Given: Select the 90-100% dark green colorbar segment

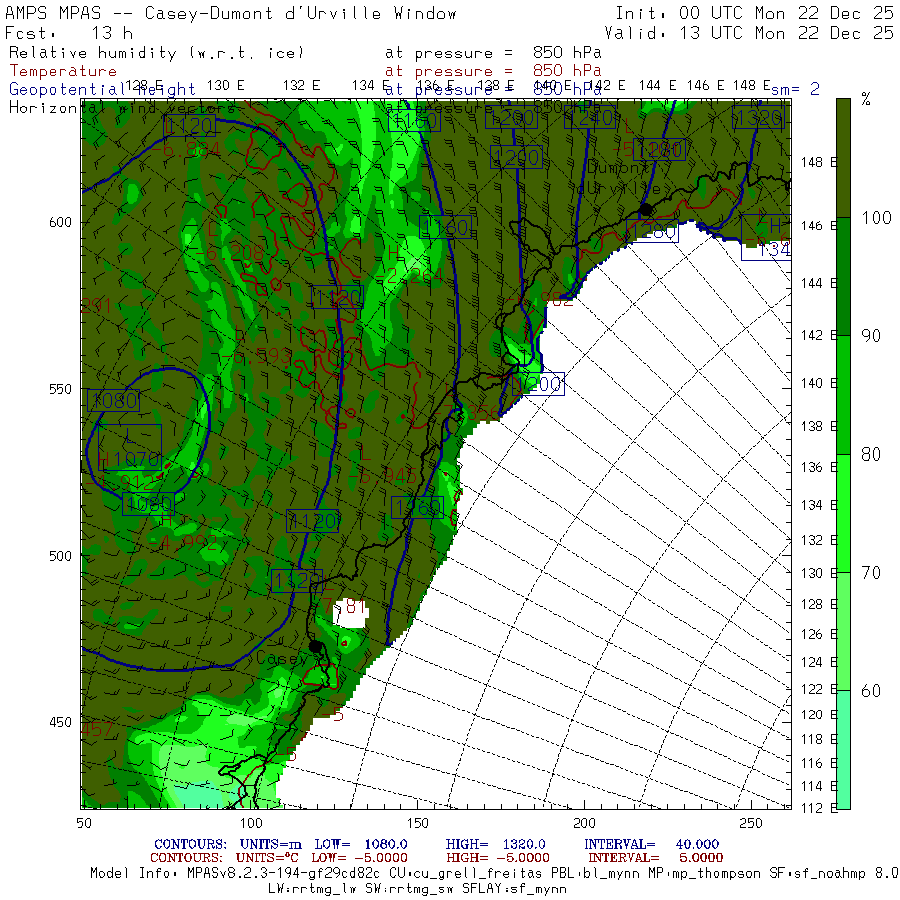Looking at the screenshot, I should tap(843, 277).
